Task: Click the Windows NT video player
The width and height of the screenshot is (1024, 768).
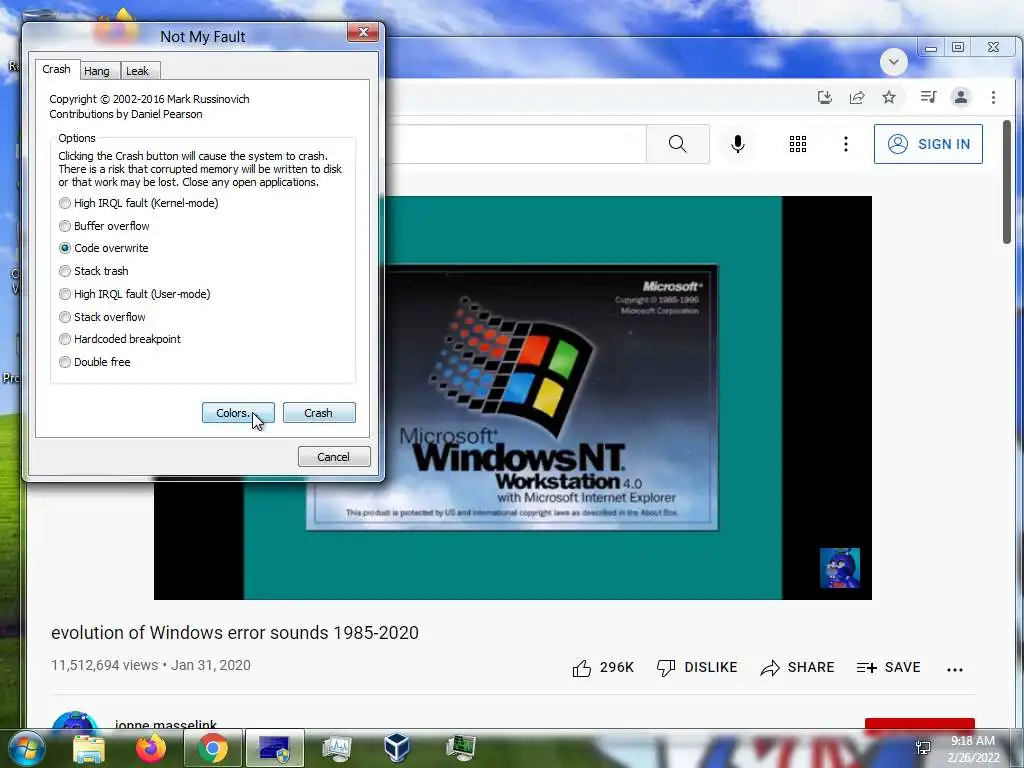Action: (513, 398)
